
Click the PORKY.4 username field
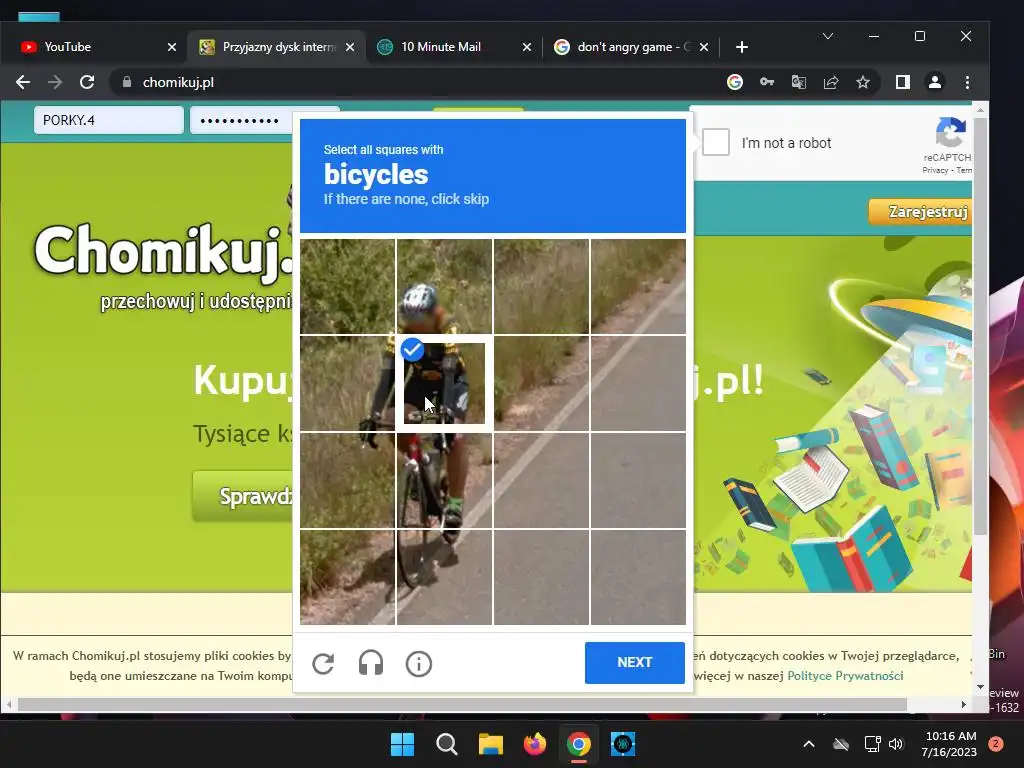point(108,120)
